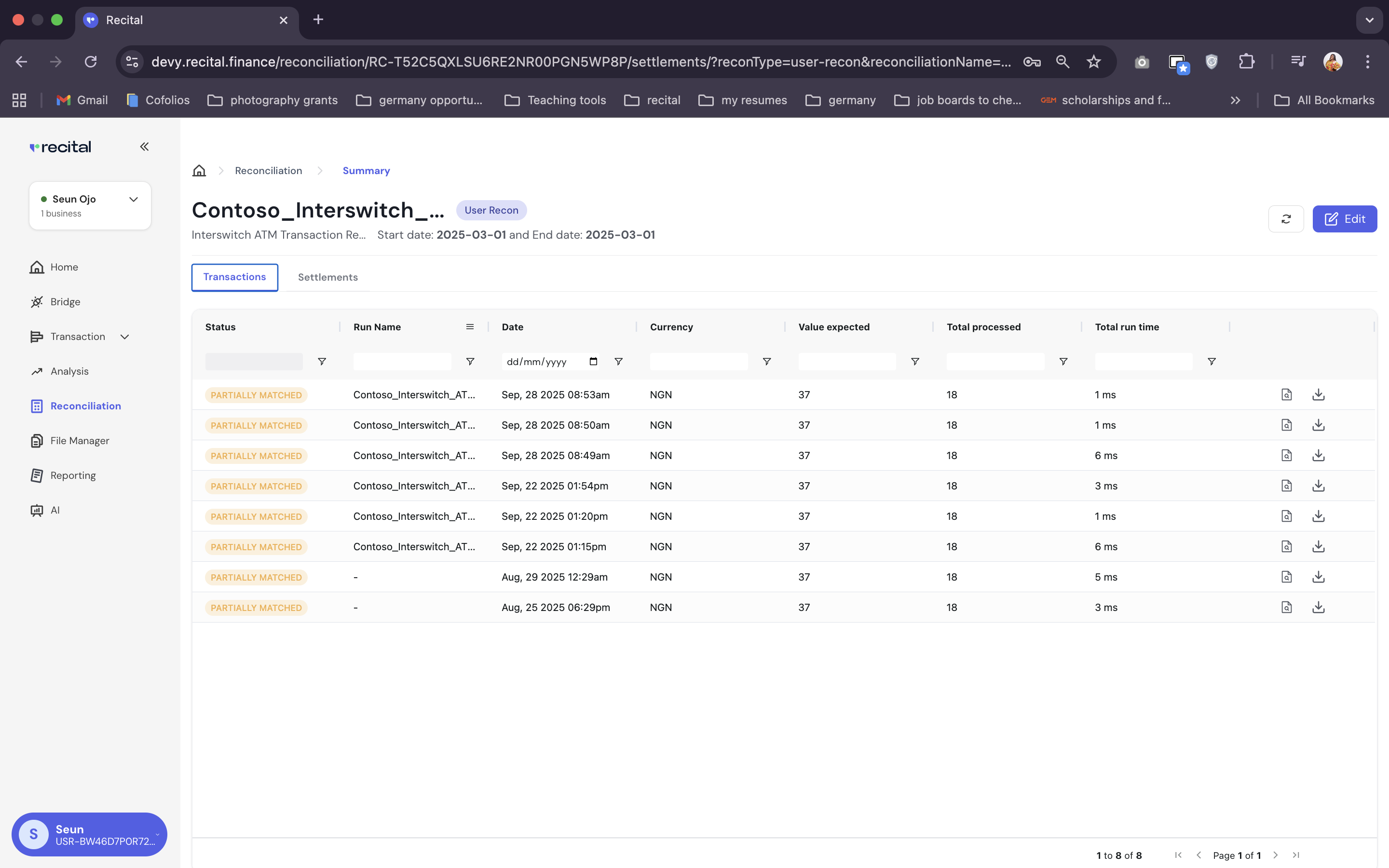Go to Reconciliation breadcrumb link
The image size is (1389, 868).
(268, 171)
